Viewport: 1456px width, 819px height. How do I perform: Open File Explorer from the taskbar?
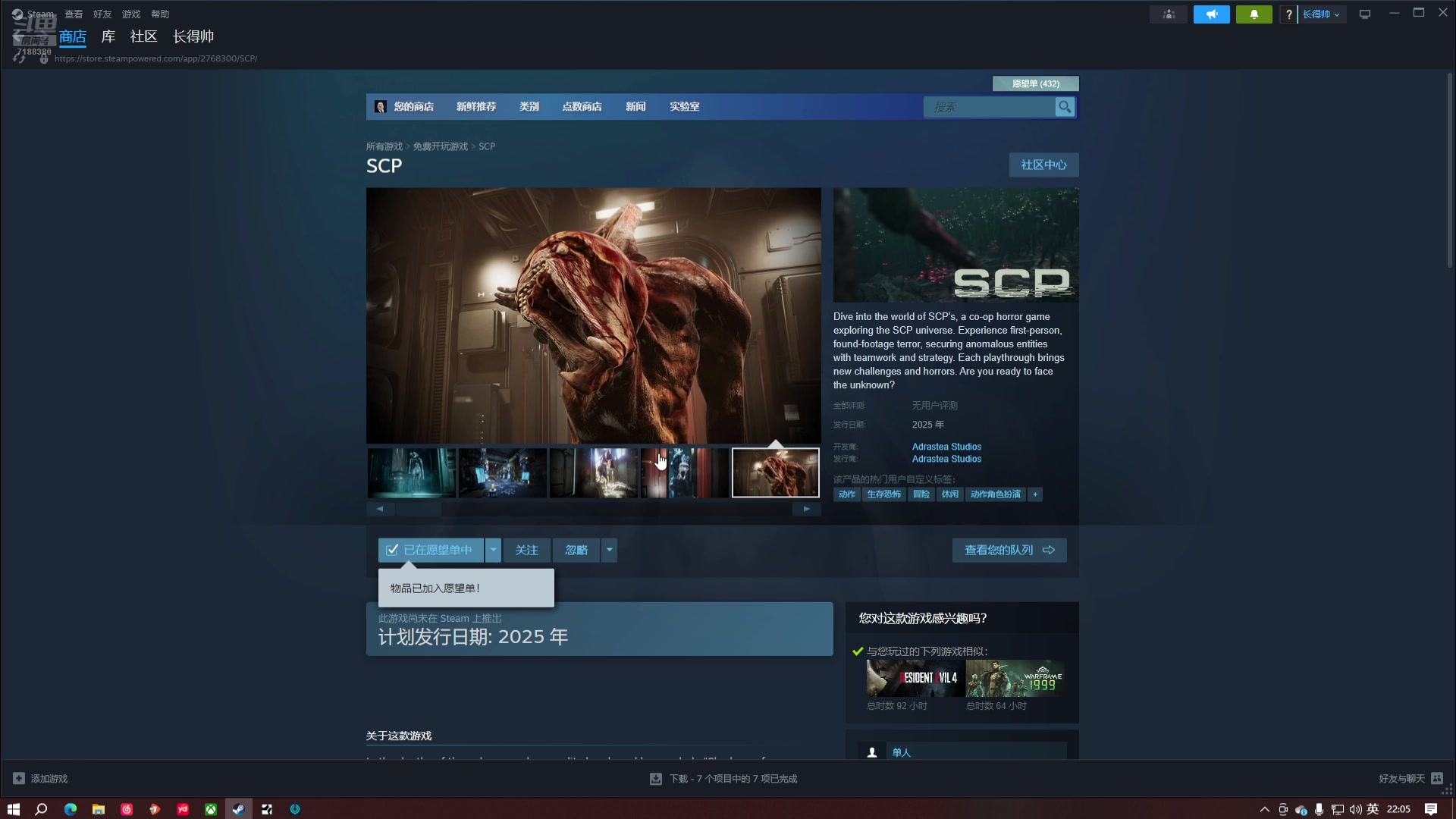point(98,809)
